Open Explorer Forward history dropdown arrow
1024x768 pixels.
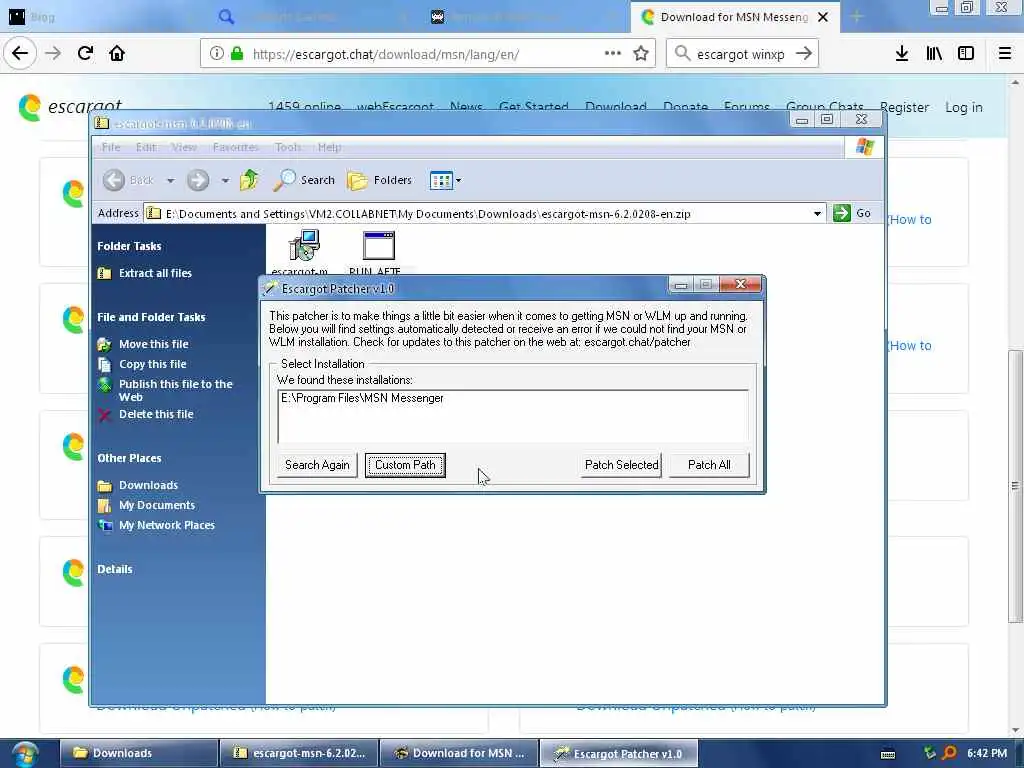pos(225,180)
